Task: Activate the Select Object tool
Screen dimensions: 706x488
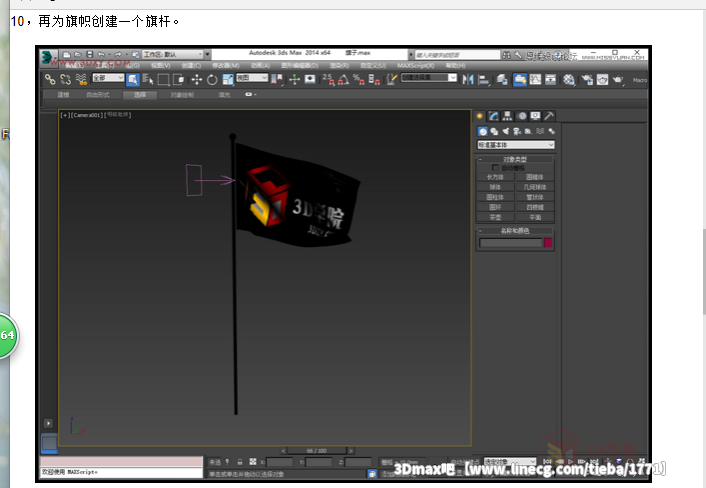Action: [x=133, y=80]
